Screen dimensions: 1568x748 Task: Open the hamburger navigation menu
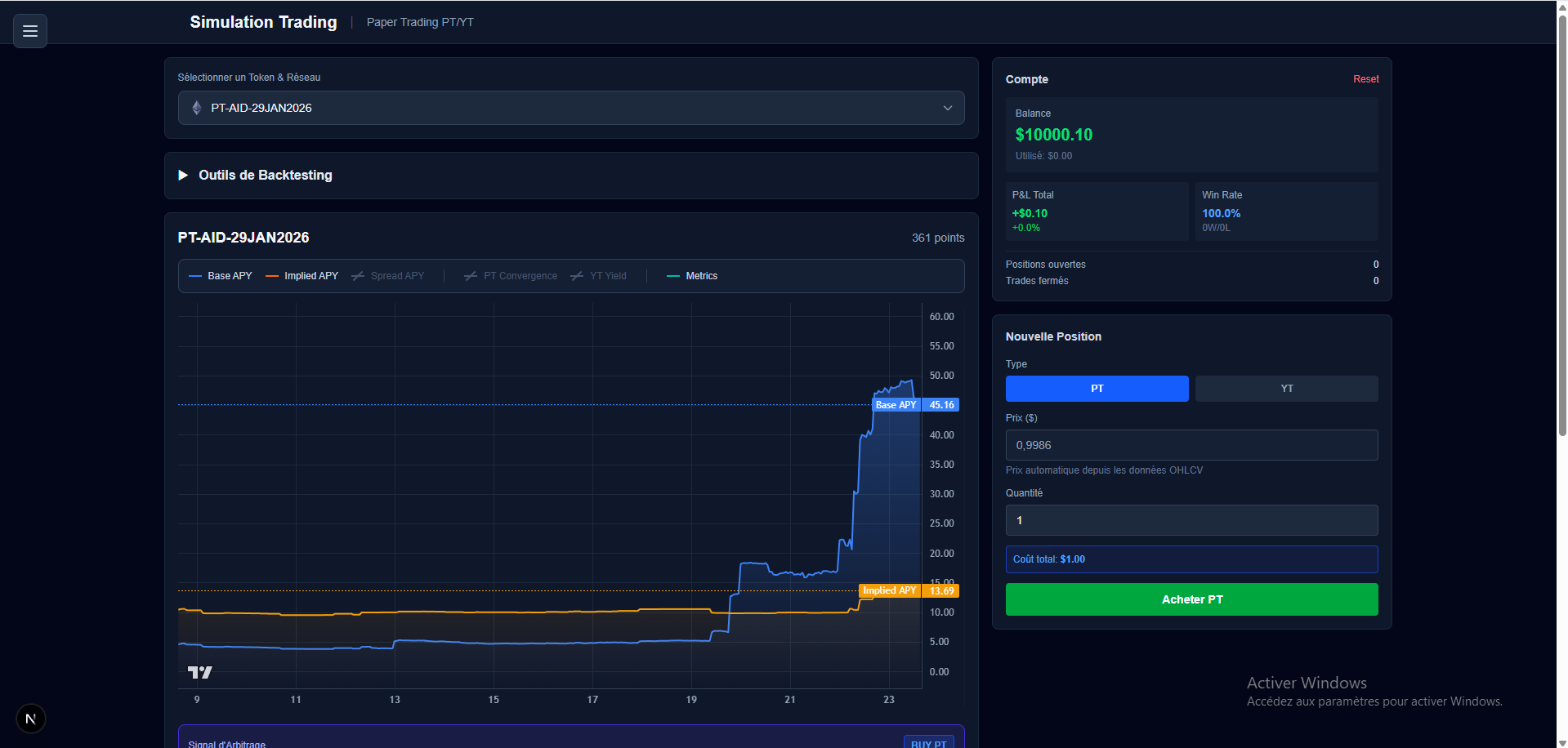tap(29, 31)
